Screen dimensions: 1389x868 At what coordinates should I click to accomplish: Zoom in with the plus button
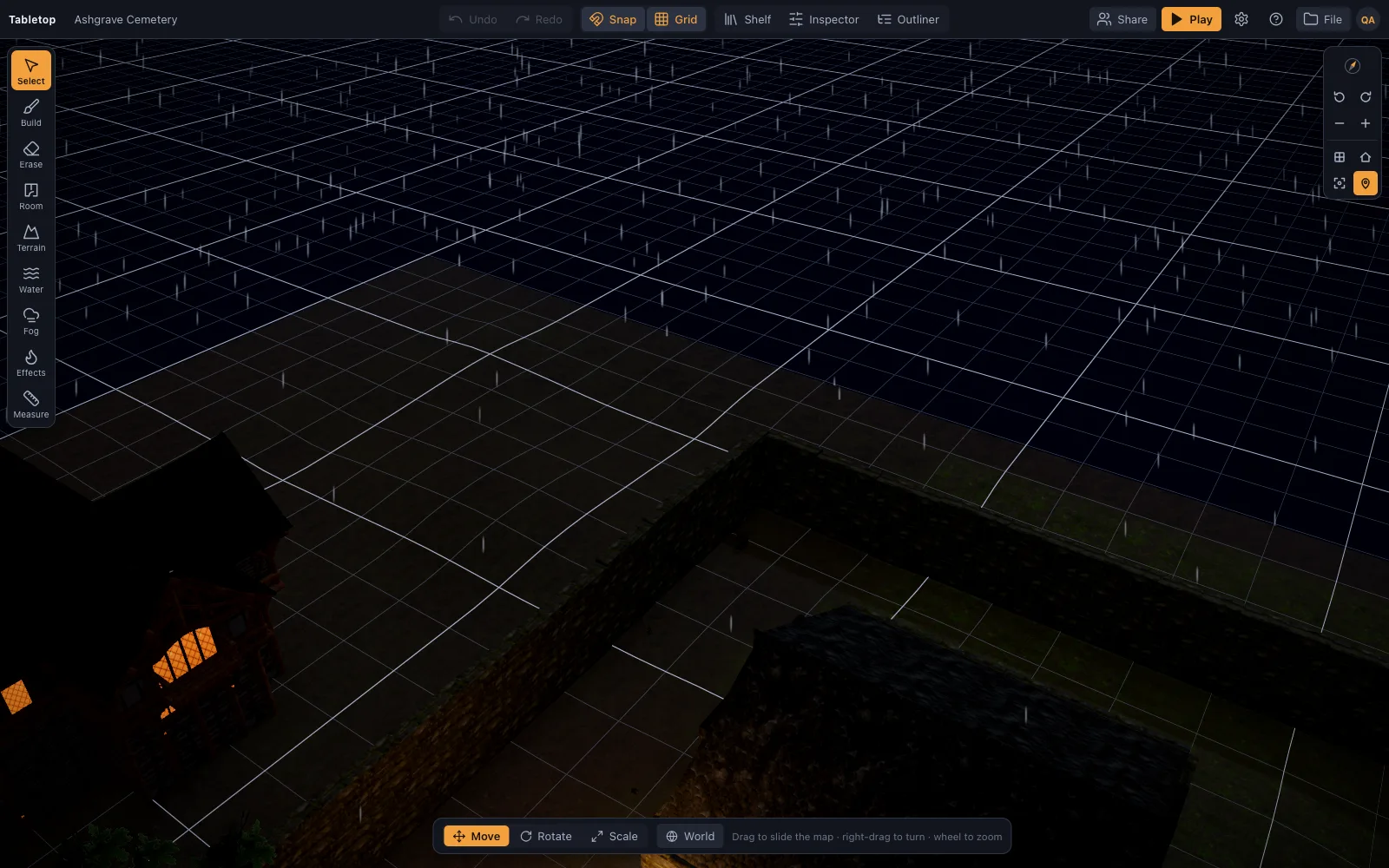coord(1366,123)
